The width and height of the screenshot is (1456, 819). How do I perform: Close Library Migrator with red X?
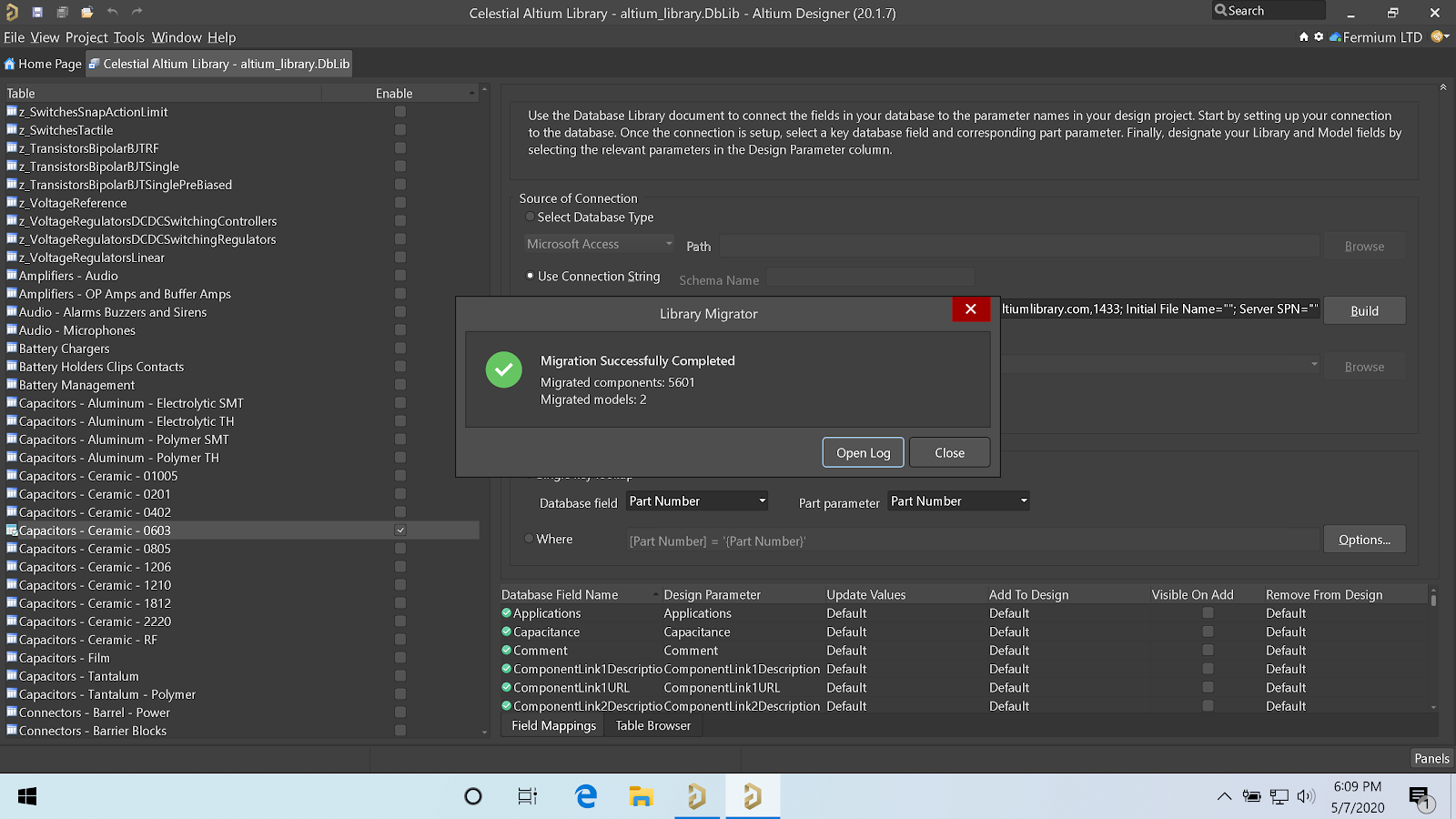(x=971, y=309)
